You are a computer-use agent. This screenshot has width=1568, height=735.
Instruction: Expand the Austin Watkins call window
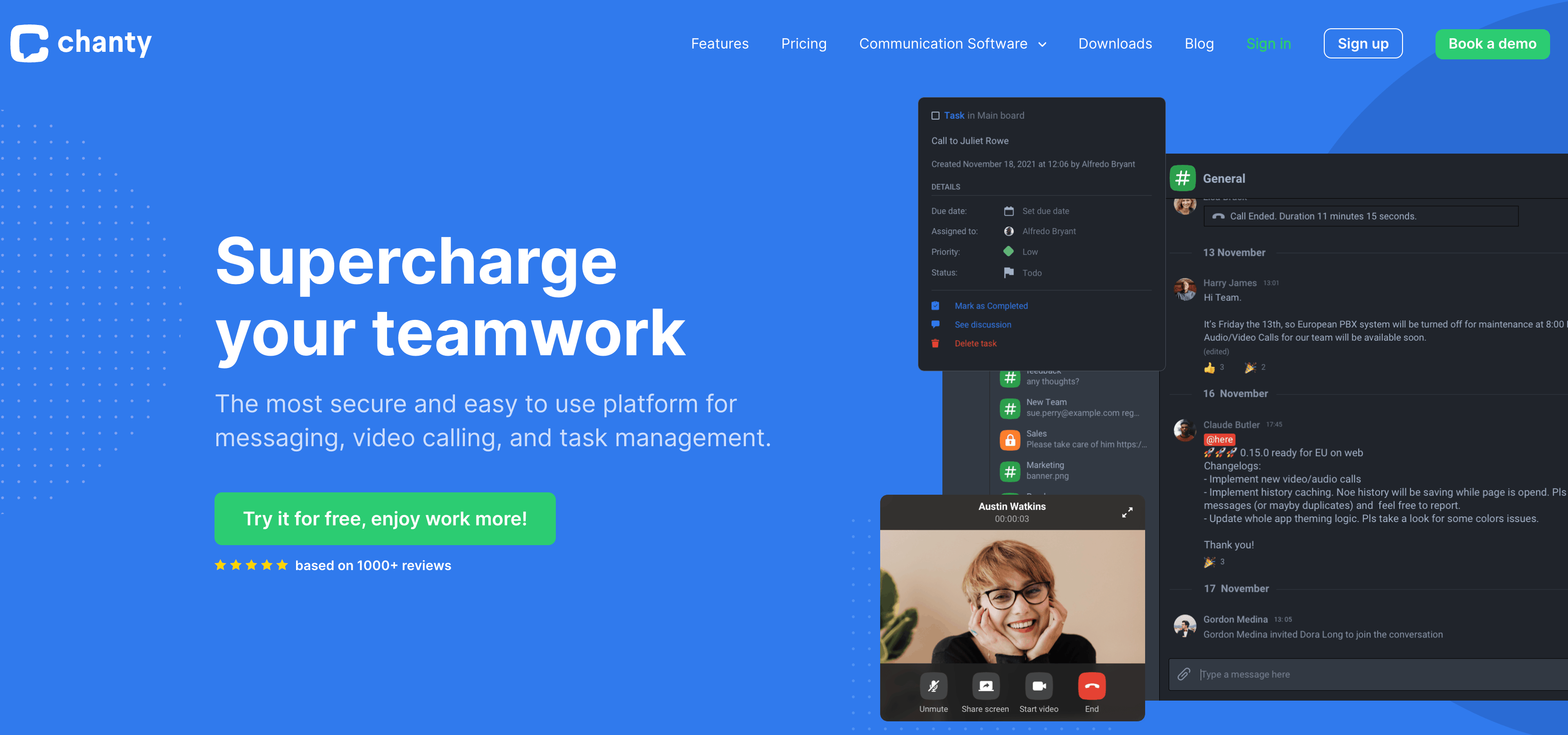[1127, 512]
